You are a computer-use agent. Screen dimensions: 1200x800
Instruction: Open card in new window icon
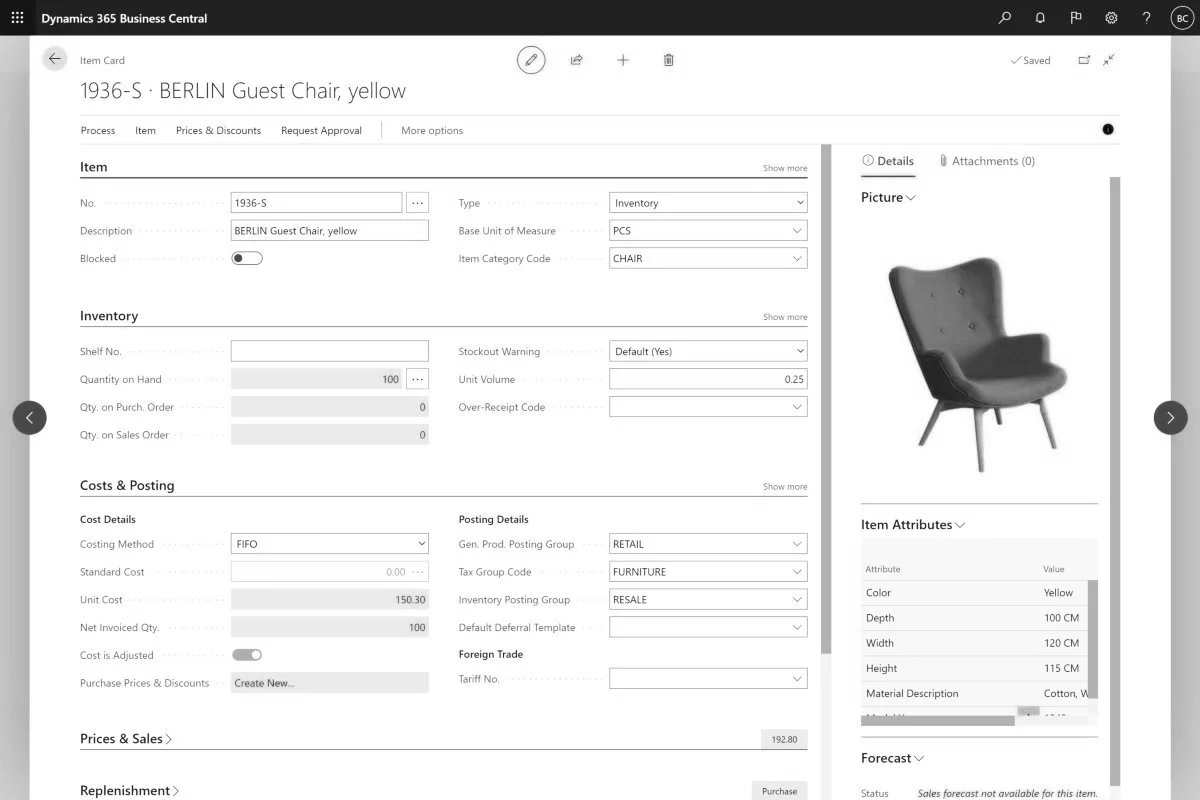coord(1084,60)
